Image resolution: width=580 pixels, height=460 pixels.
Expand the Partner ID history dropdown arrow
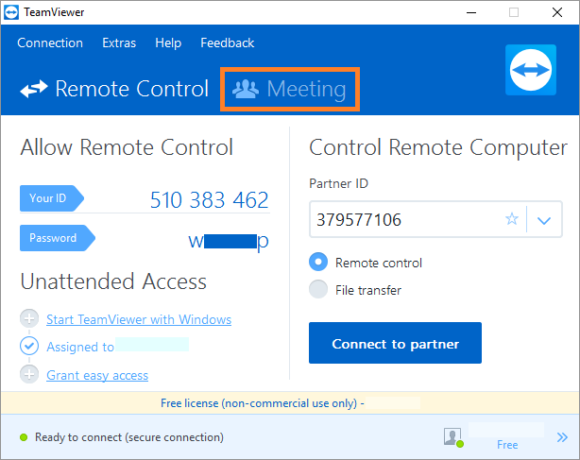544,220
